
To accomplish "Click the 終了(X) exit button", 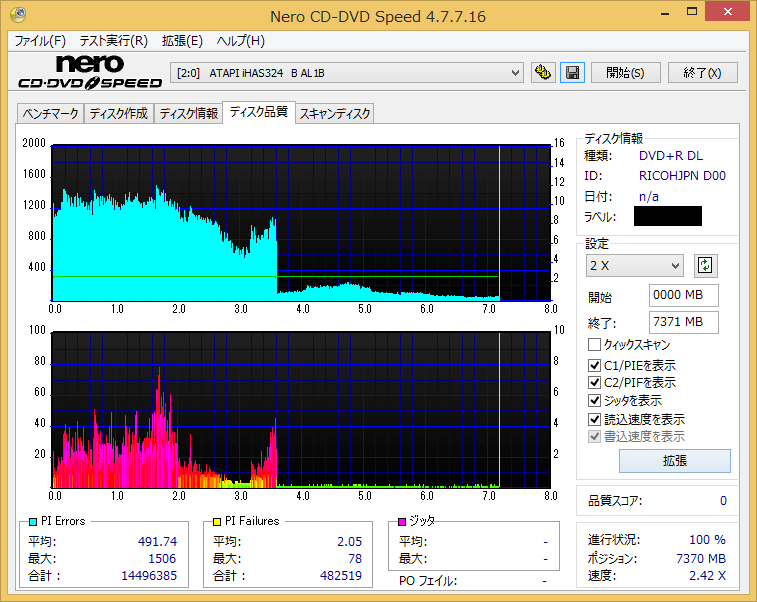I will tap(702, 73).
